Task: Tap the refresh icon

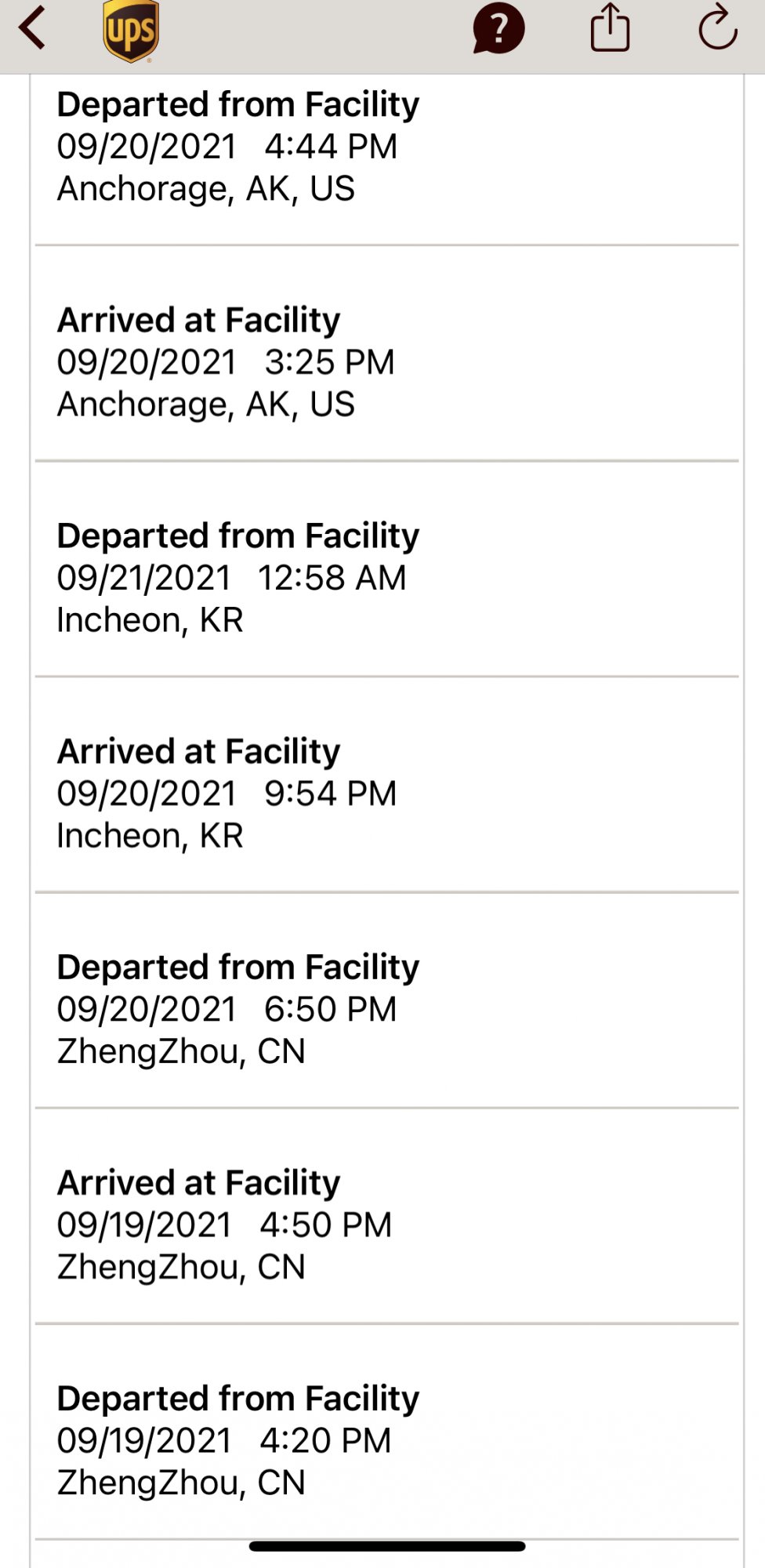Action: click(x=717, y=28)
